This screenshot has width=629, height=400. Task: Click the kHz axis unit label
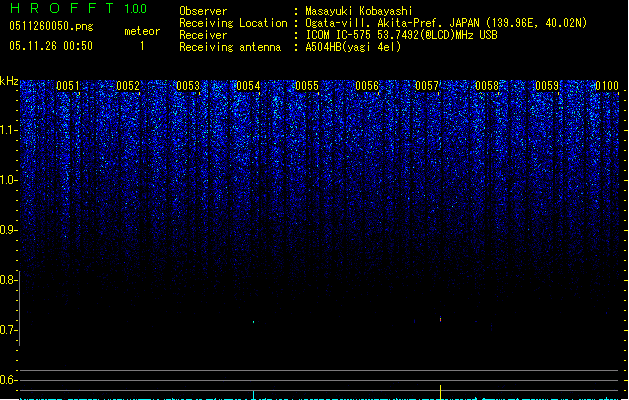tap(9, 81)
